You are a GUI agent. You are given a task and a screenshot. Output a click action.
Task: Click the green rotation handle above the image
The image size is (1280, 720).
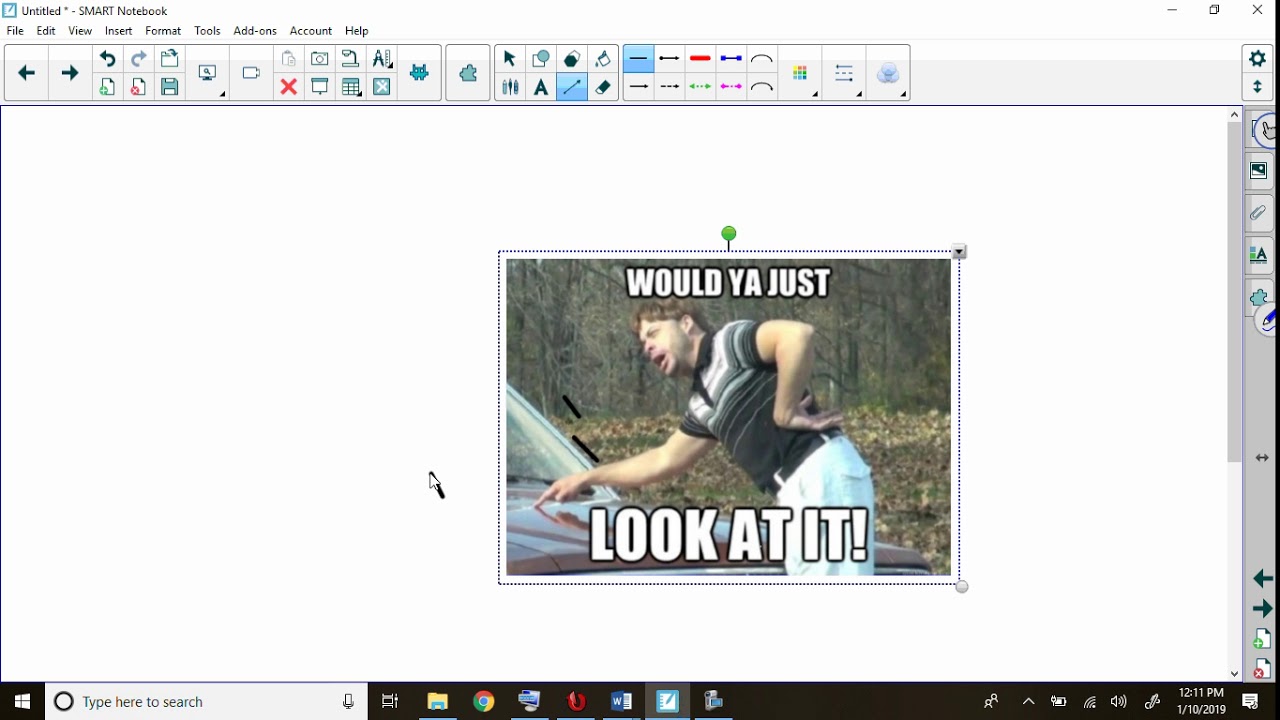[x=729, y=234]
